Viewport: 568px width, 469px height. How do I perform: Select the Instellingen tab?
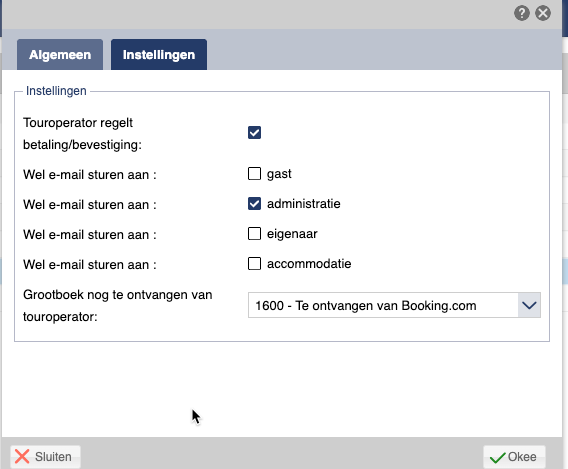click(159, 55)
